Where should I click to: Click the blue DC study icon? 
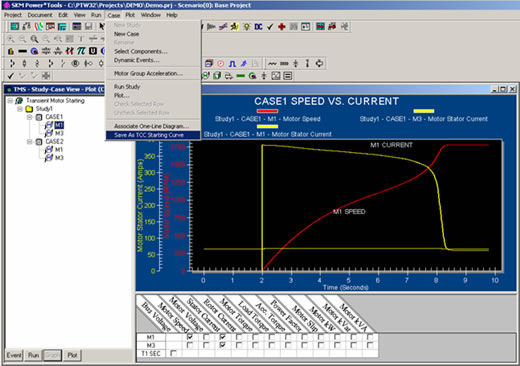point(258,26)
